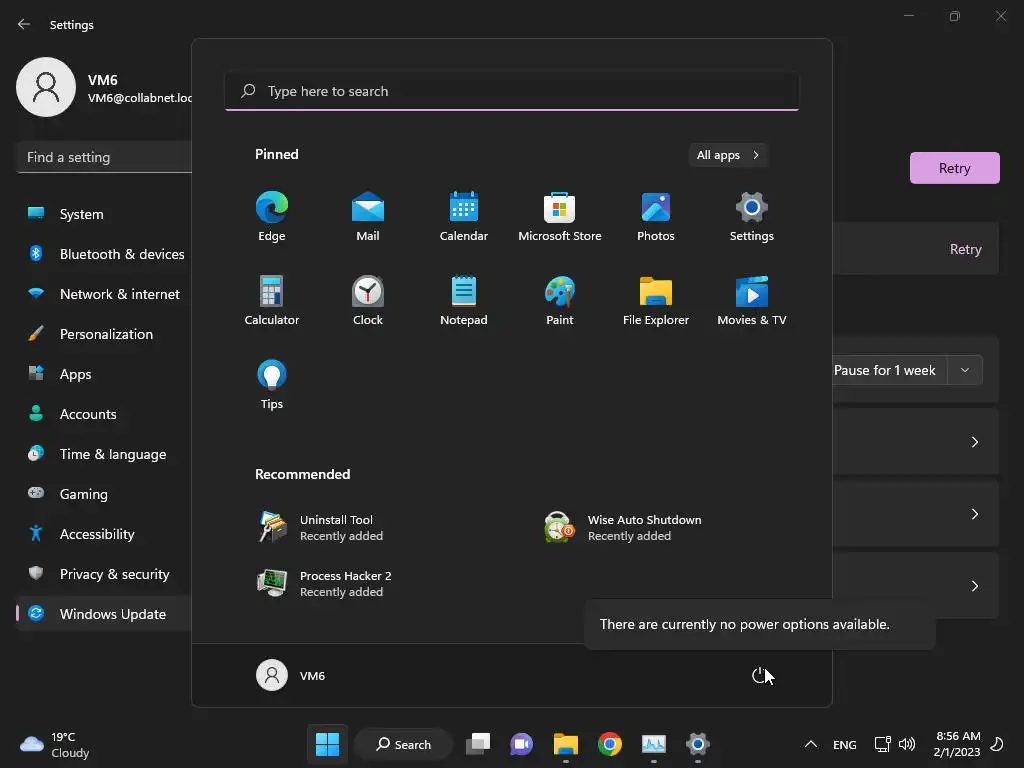Show All apps list
The width and height of the screenshot is (1024, 768).
[728, 155]
